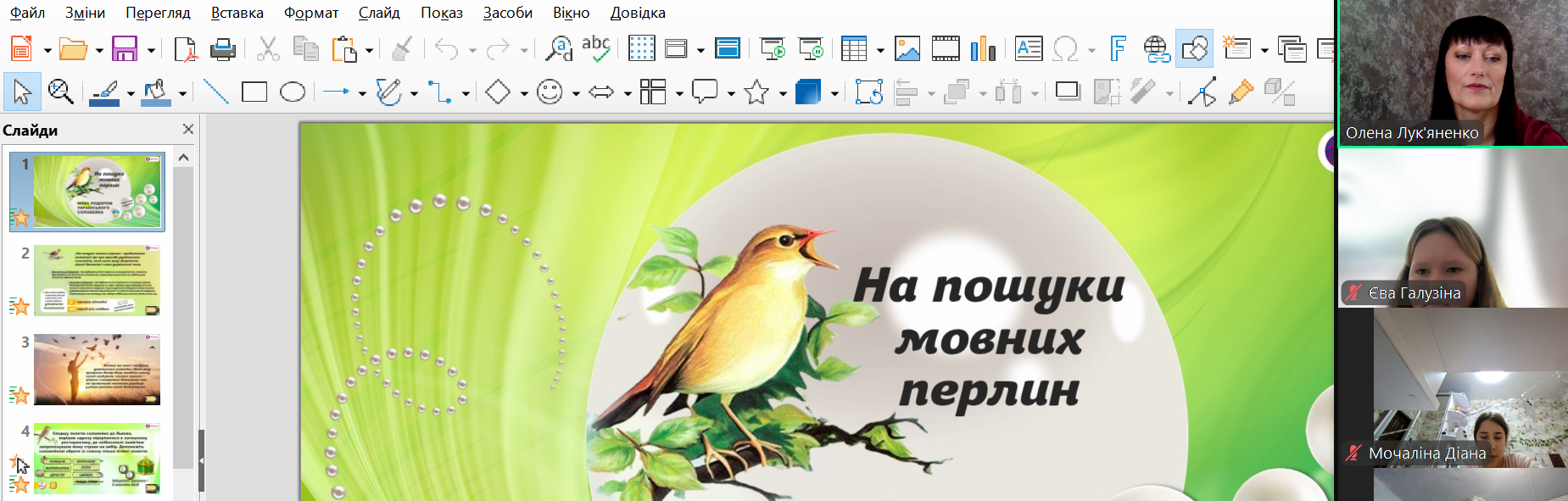Insert a table into the slide
The width and height of the screenshot is (1568, 501).
(x=854, y=49)
